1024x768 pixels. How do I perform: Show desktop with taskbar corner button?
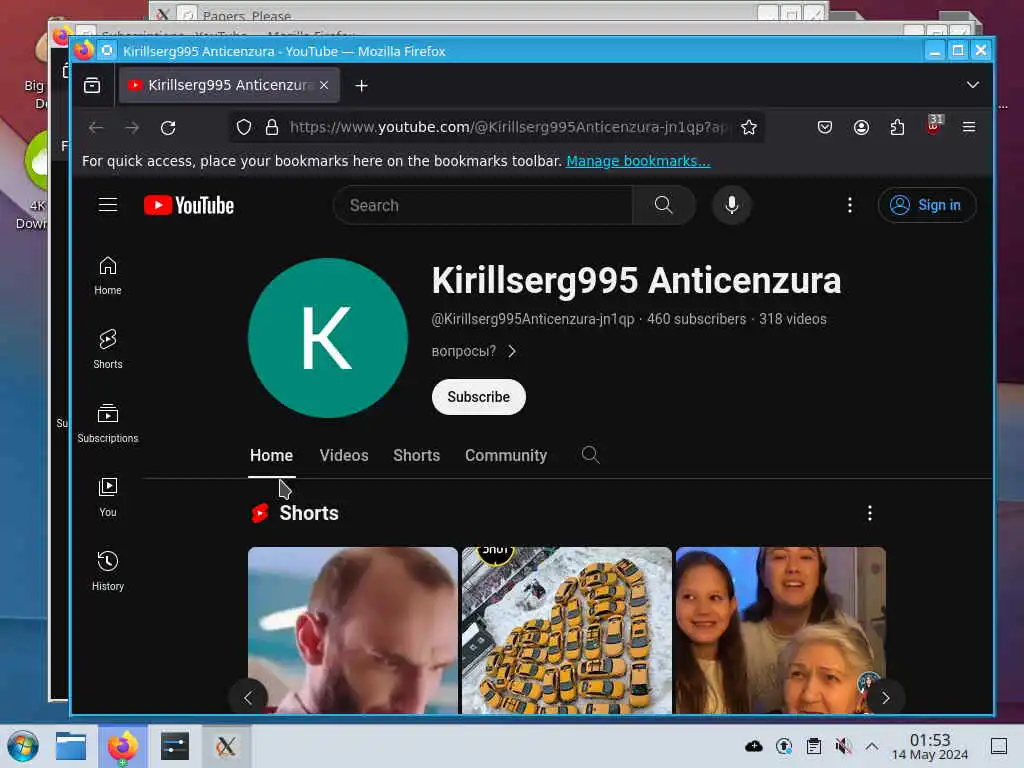[x=999, y=746]
